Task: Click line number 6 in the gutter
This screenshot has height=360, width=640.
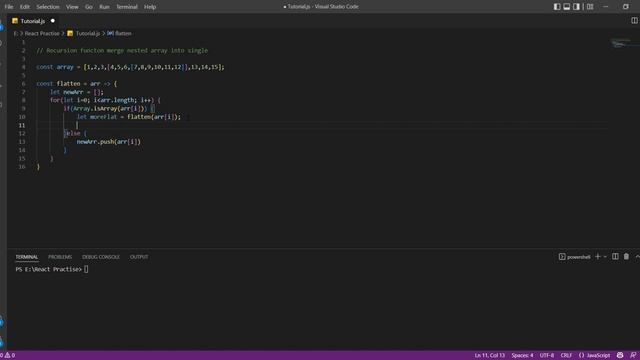Action: pyautogui.click(x=23, y=84)
